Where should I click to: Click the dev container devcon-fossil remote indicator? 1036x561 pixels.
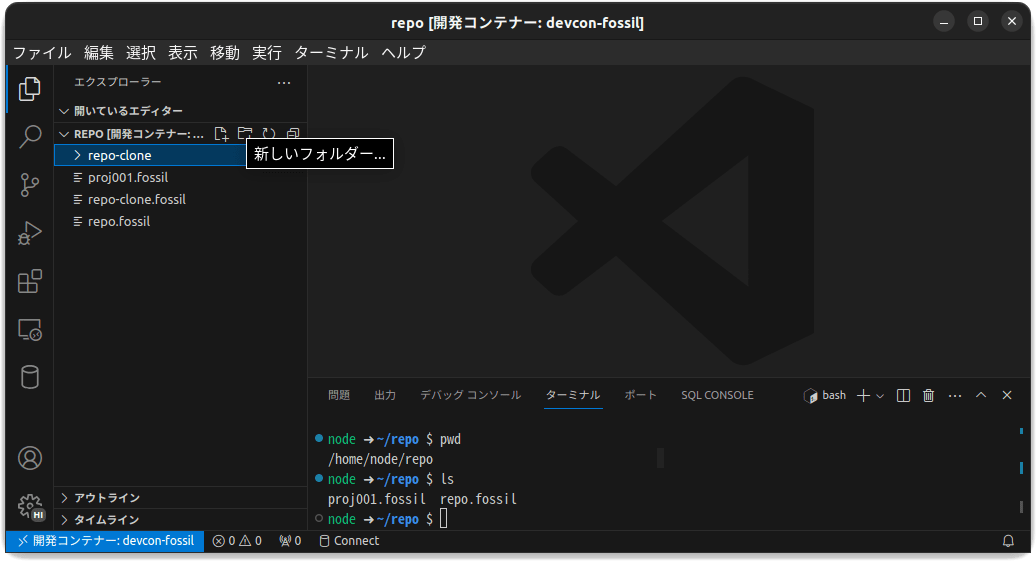coord(105,541)
